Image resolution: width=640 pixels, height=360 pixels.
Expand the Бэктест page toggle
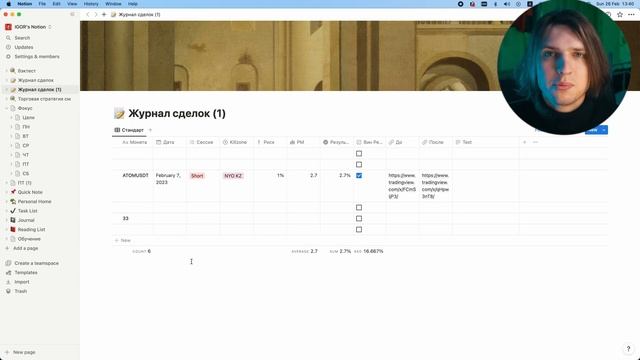pos(7,71)
